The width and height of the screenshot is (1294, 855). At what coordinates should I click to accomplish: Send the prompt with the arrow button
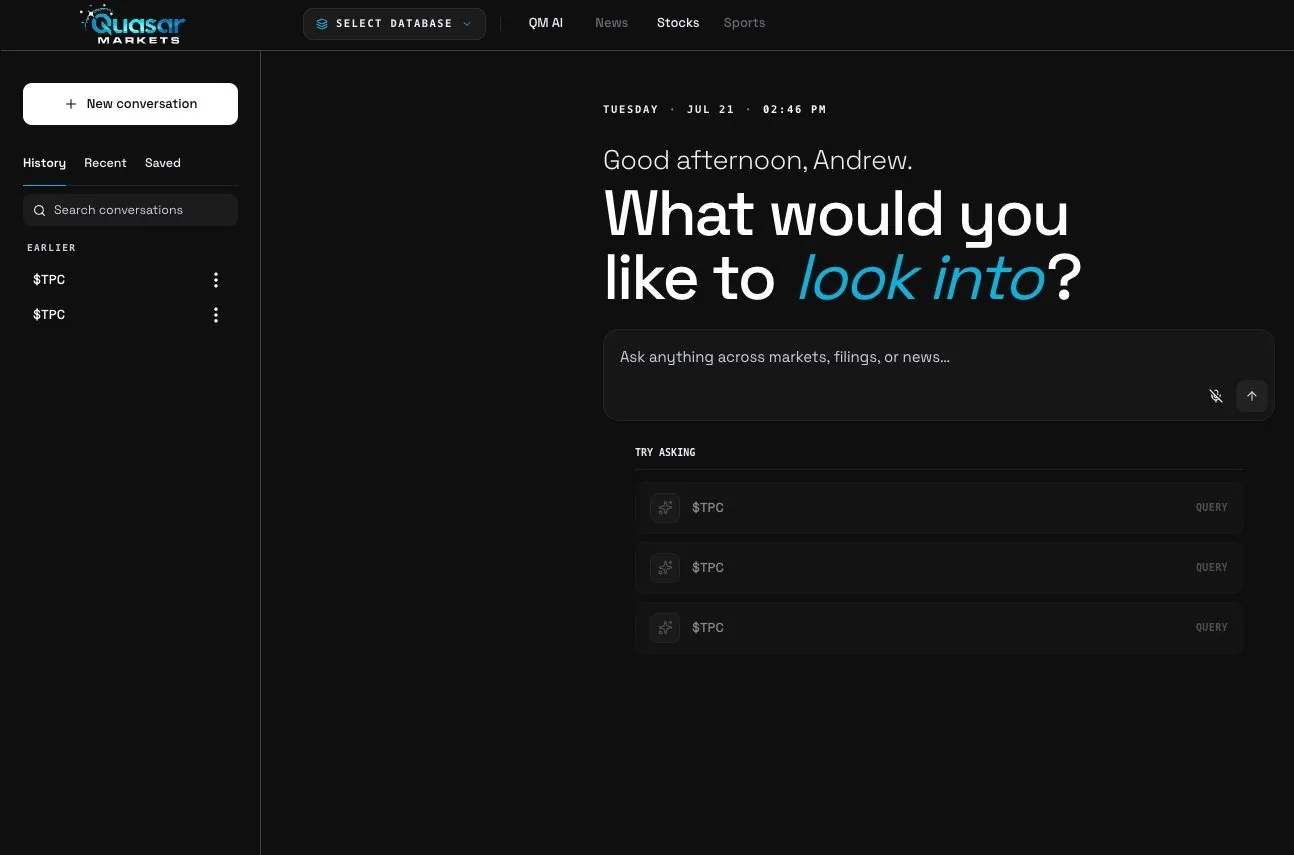[1252, 396]
